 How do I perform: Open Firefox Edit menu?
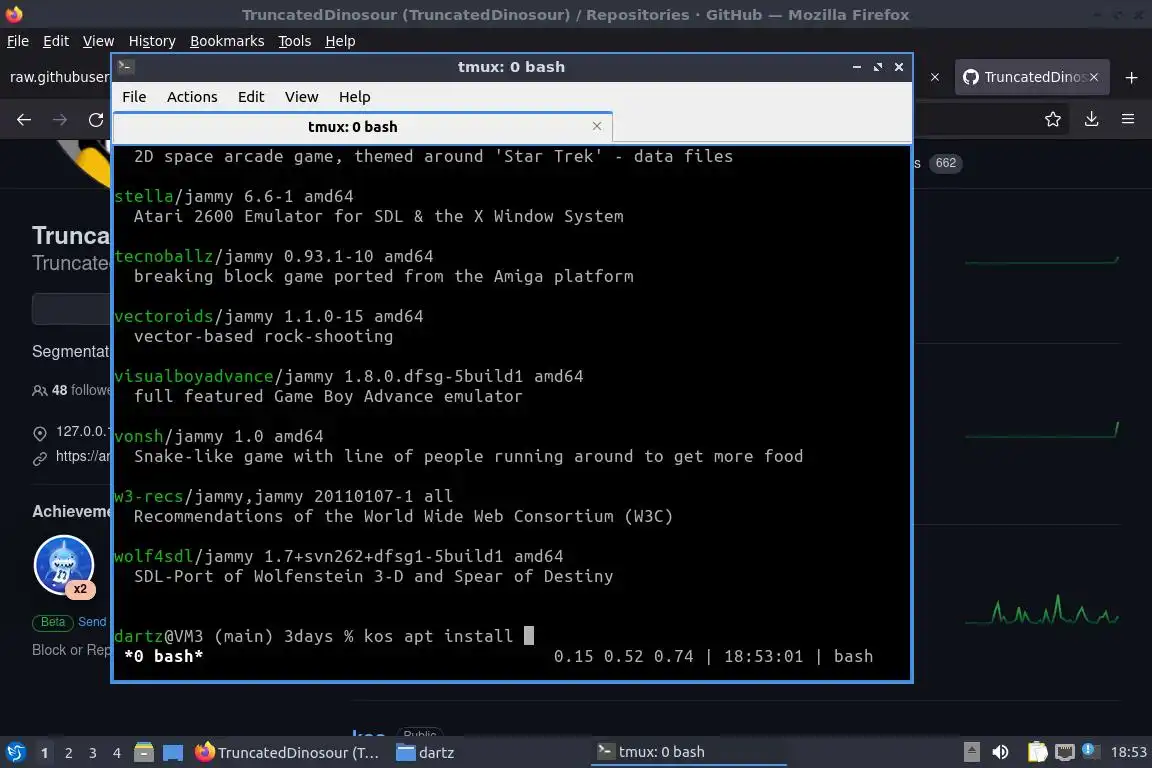tap(56, 41)
